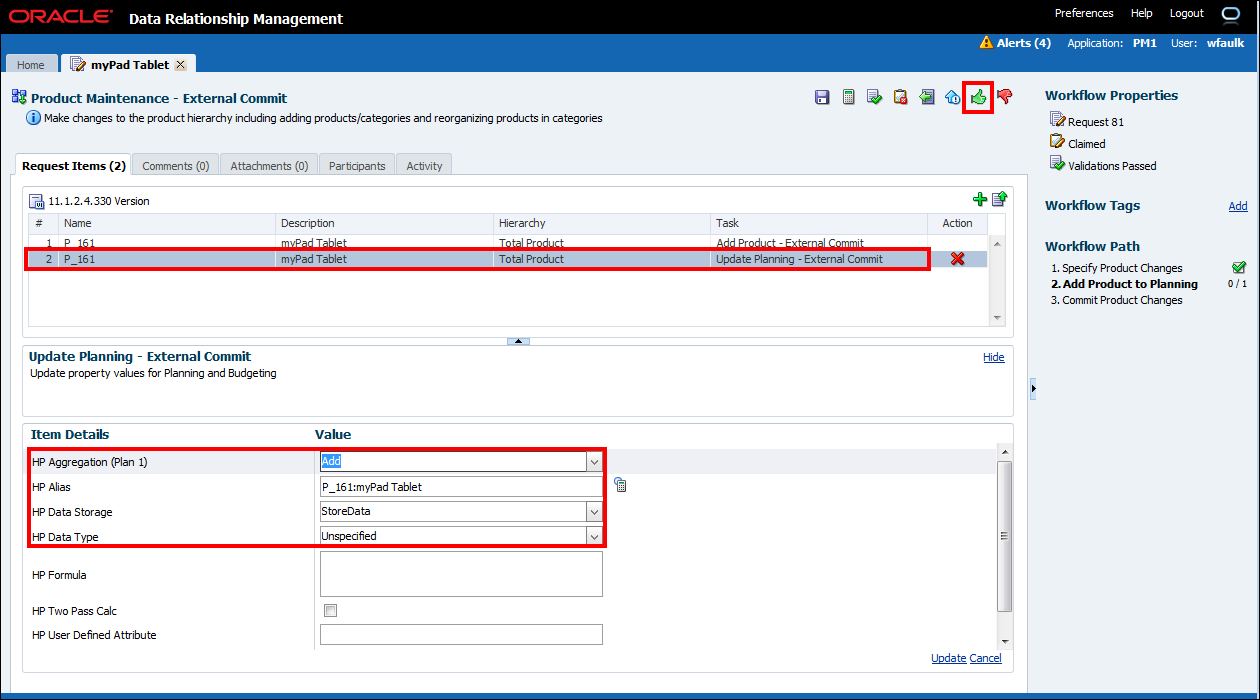
Task: Click the Cancel link
Action: coord(985,658)
